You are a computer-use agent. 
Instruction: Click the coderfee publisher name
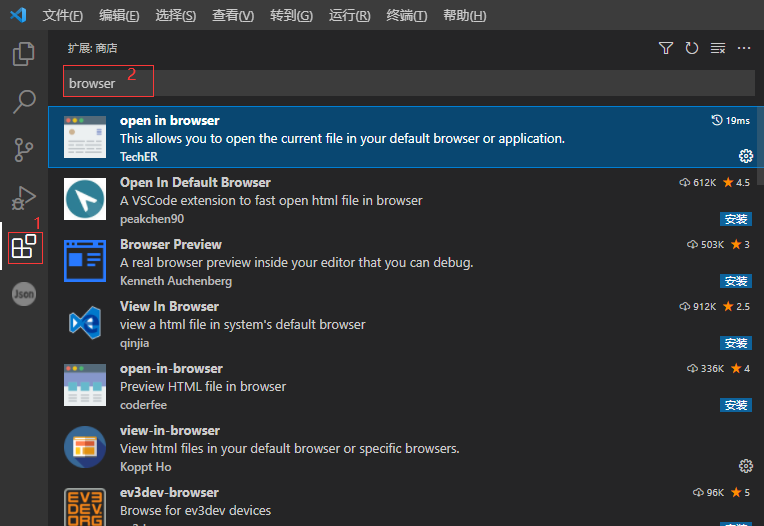coord(143,405)
